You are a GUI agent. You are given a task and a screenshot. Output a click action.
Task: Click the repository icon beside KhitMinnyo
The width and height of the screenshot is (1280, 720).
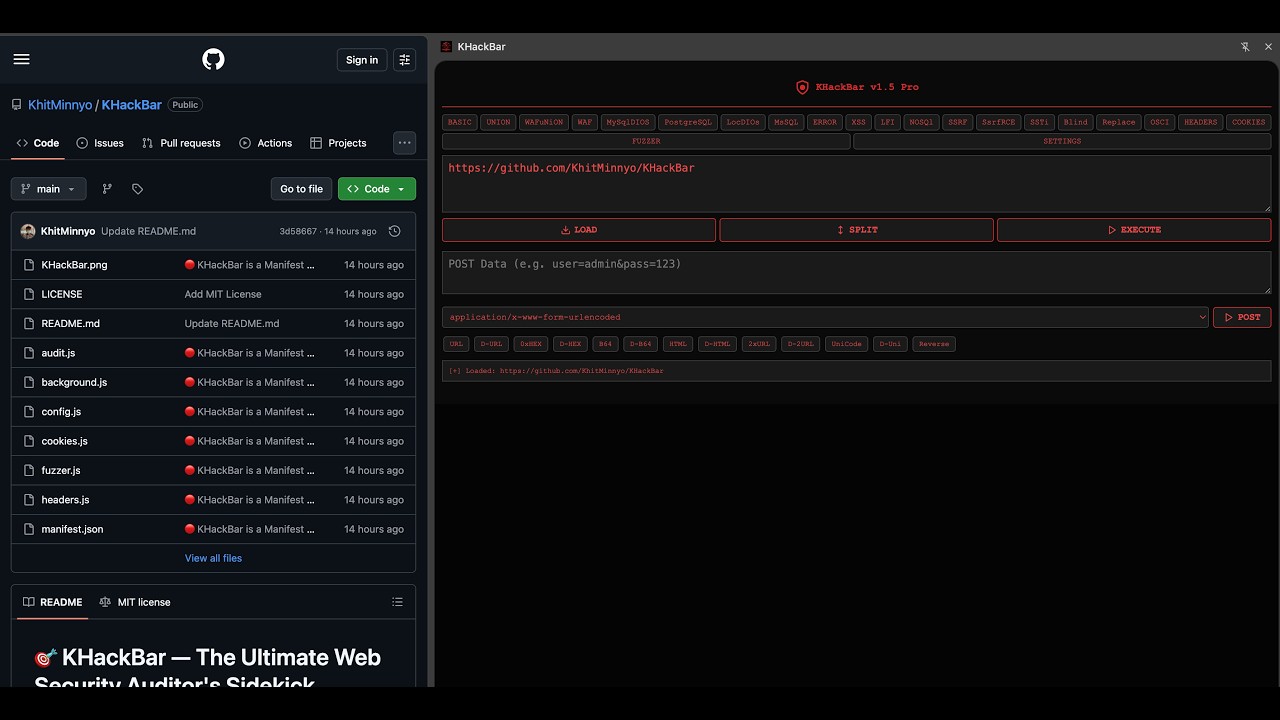(17, 105)
